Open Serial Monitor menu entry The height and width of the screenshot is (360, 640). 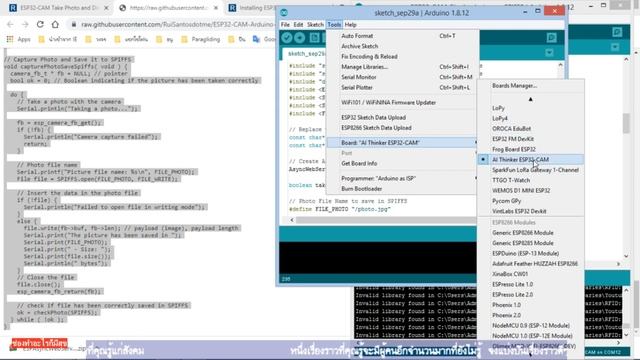tap(402, 77)
